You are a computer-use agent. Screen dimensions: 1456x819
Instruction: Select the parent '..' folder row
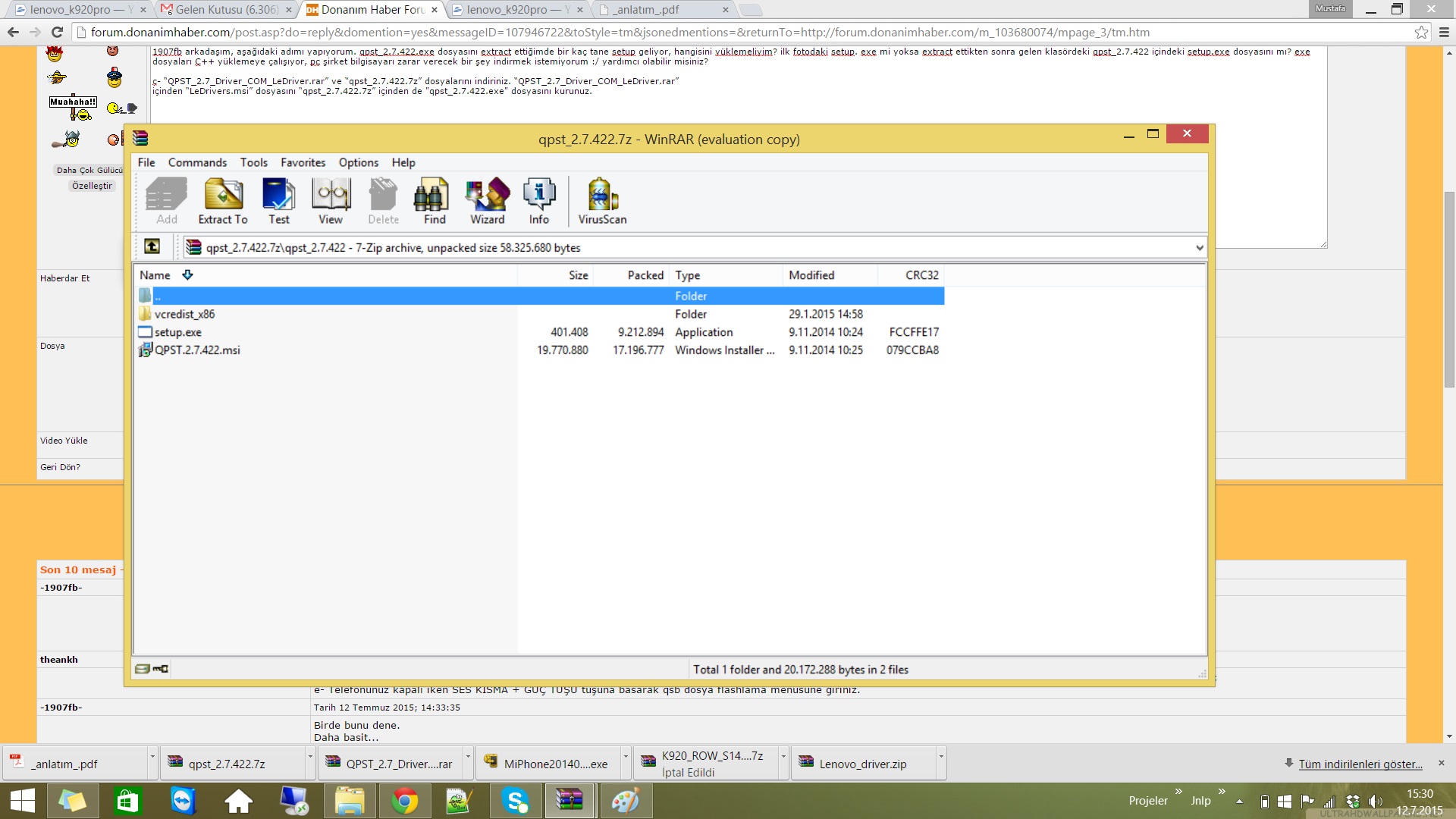tap(540, 296)
